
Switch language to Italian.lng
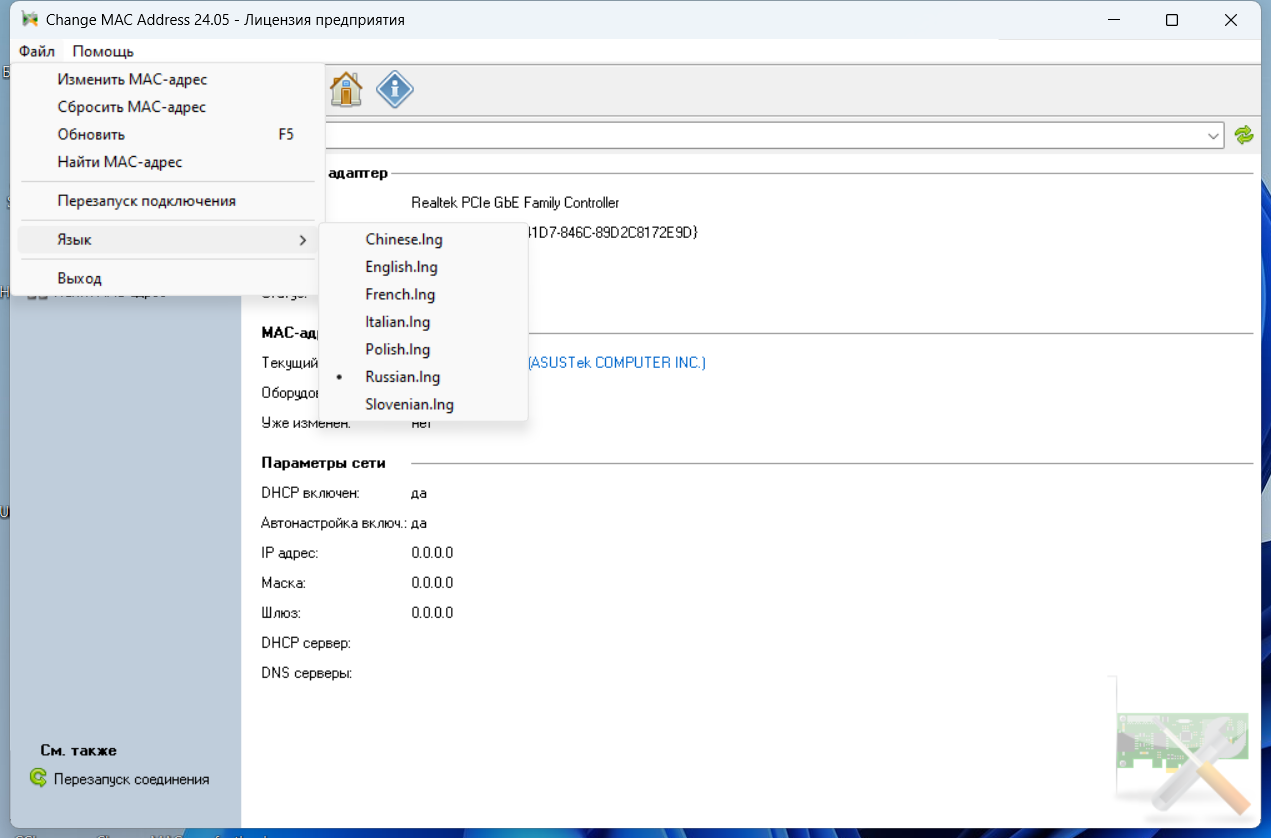click(x=423, y=322)
